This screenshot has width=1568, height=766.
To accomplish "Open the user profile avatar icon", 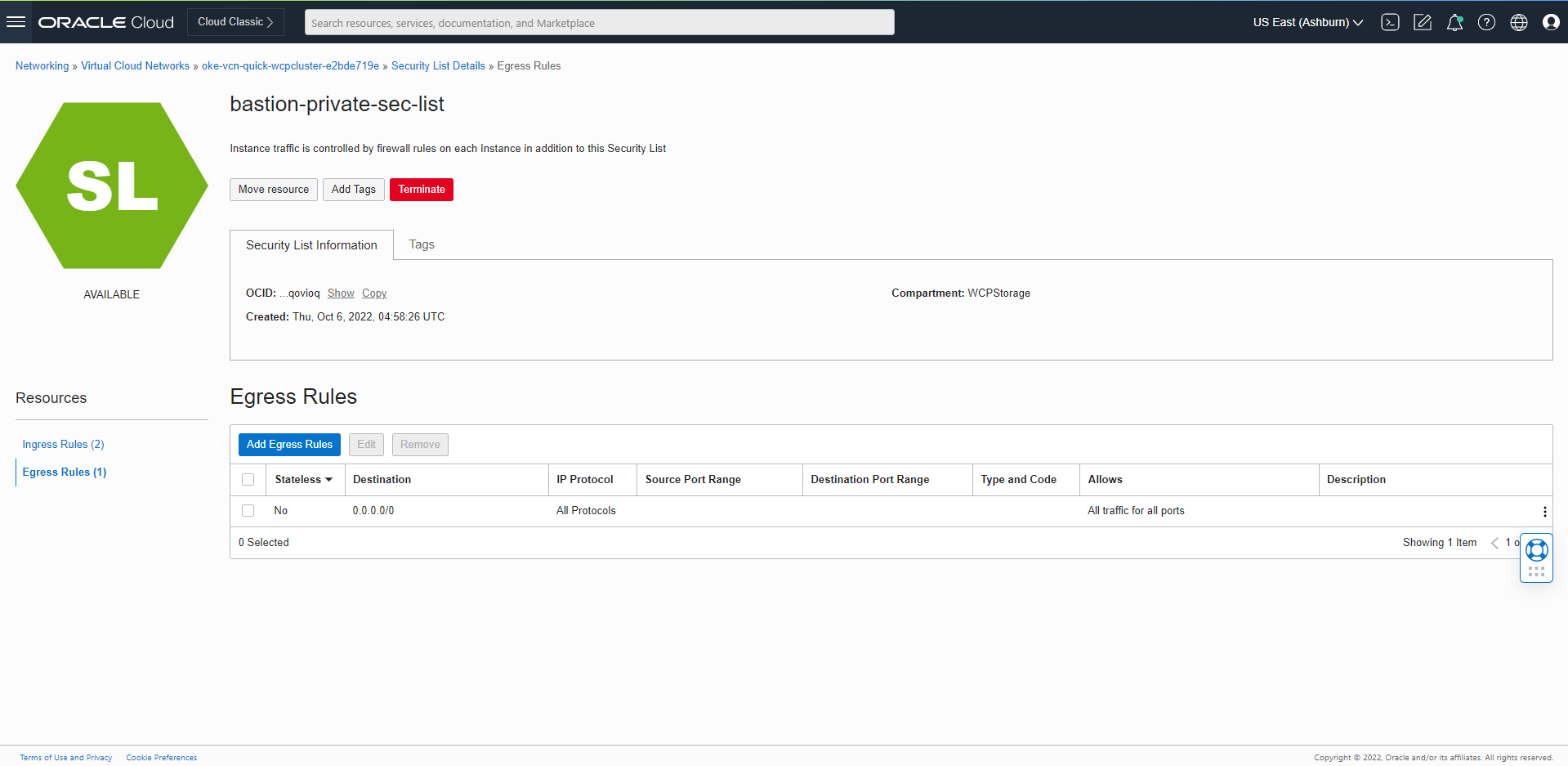I will [x=1551, y=22].
